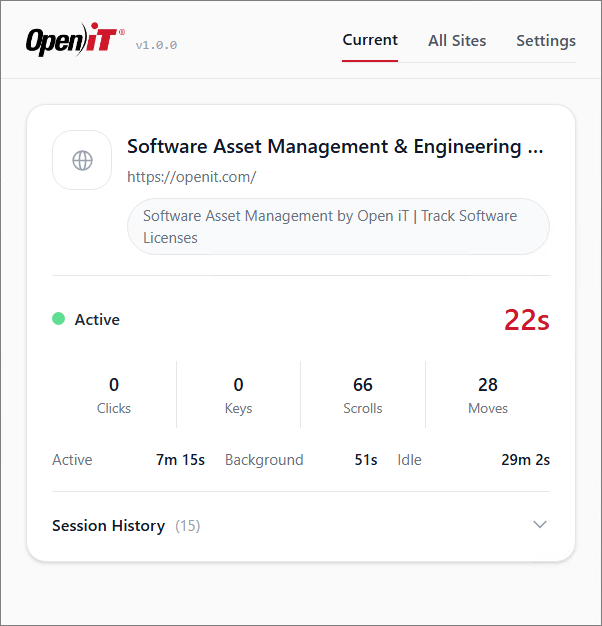
Task: Click the (15) session count
Action: [x=188, y=526]
